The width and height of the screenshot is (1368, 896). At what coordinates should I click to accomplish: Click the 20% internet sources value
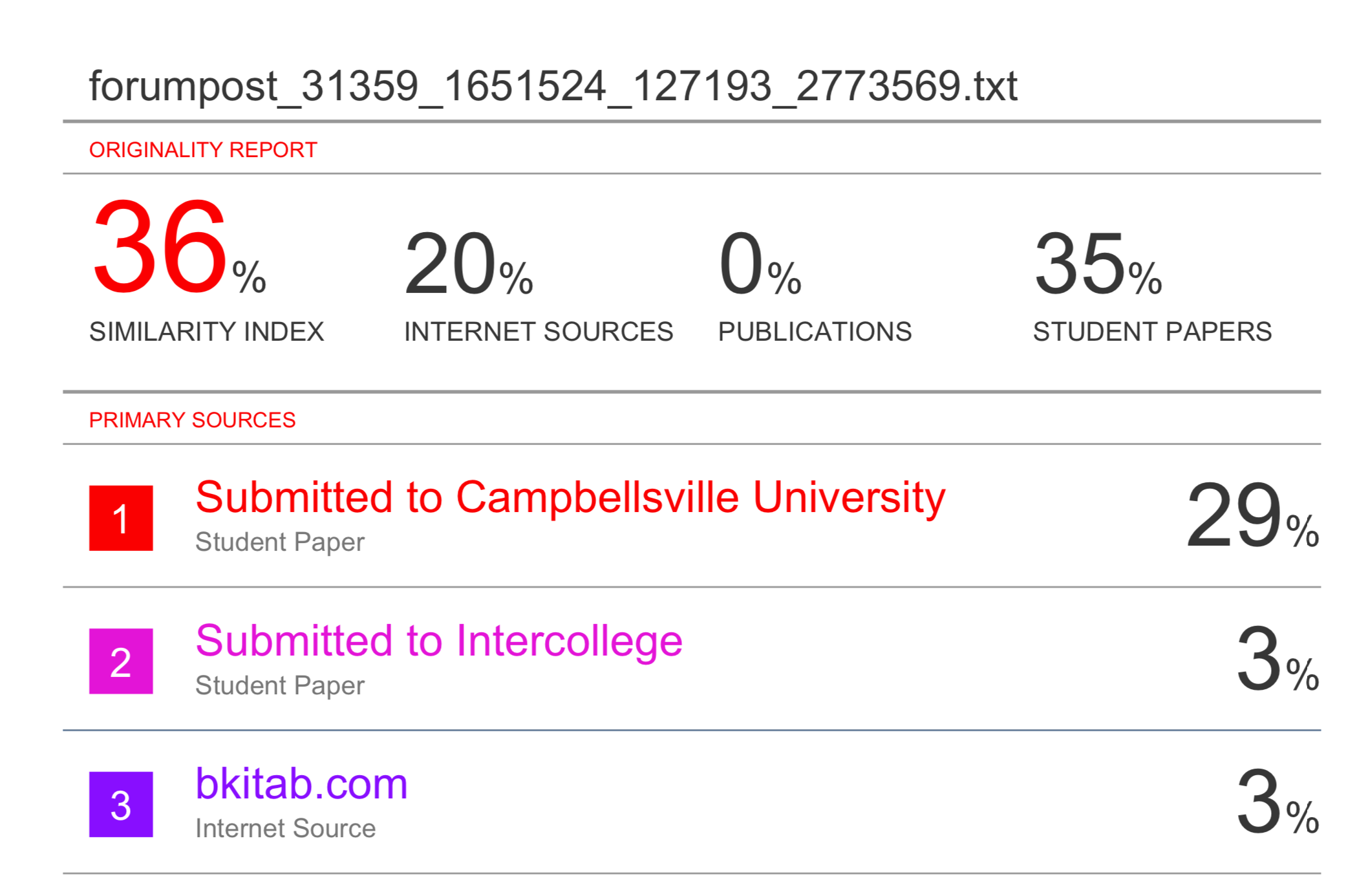tap(469, 264)
